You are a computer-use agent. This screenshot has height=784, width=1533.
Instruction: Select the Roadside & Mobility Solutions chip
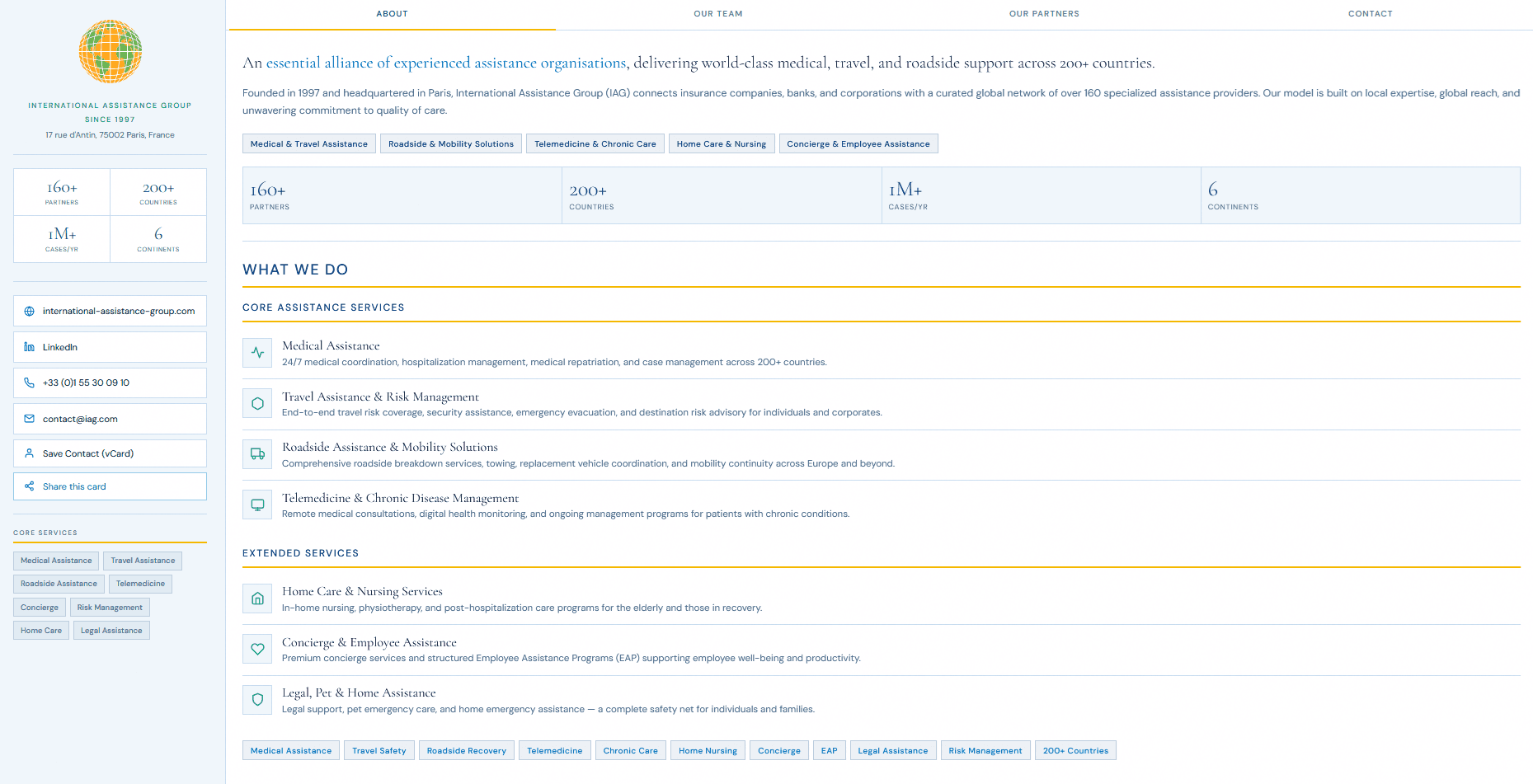coord(451,143)
